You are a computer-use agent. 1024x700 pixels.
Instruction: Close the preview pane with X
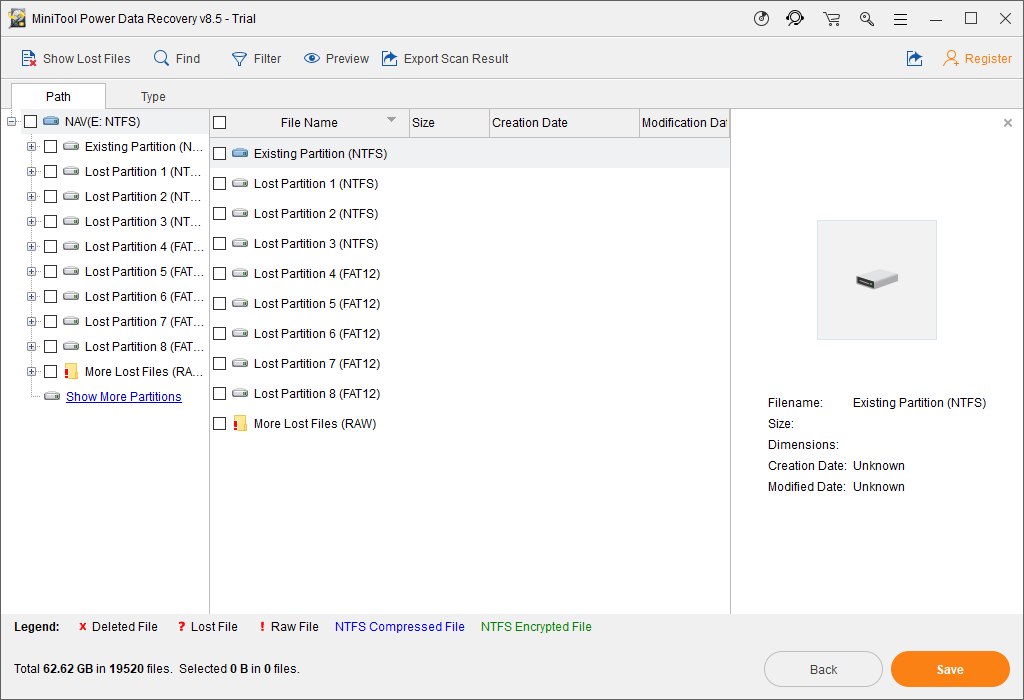coord(1007,123)
